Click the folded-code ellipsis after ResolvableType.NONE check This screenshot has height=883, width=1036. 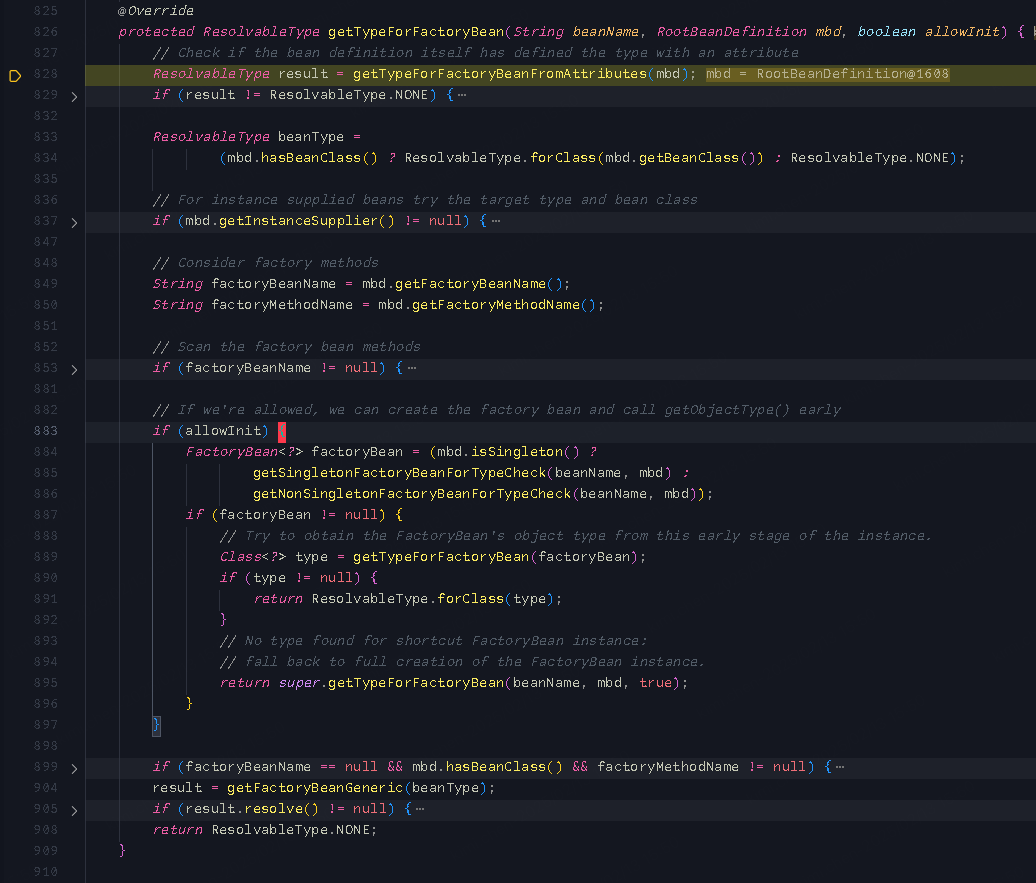462,95
